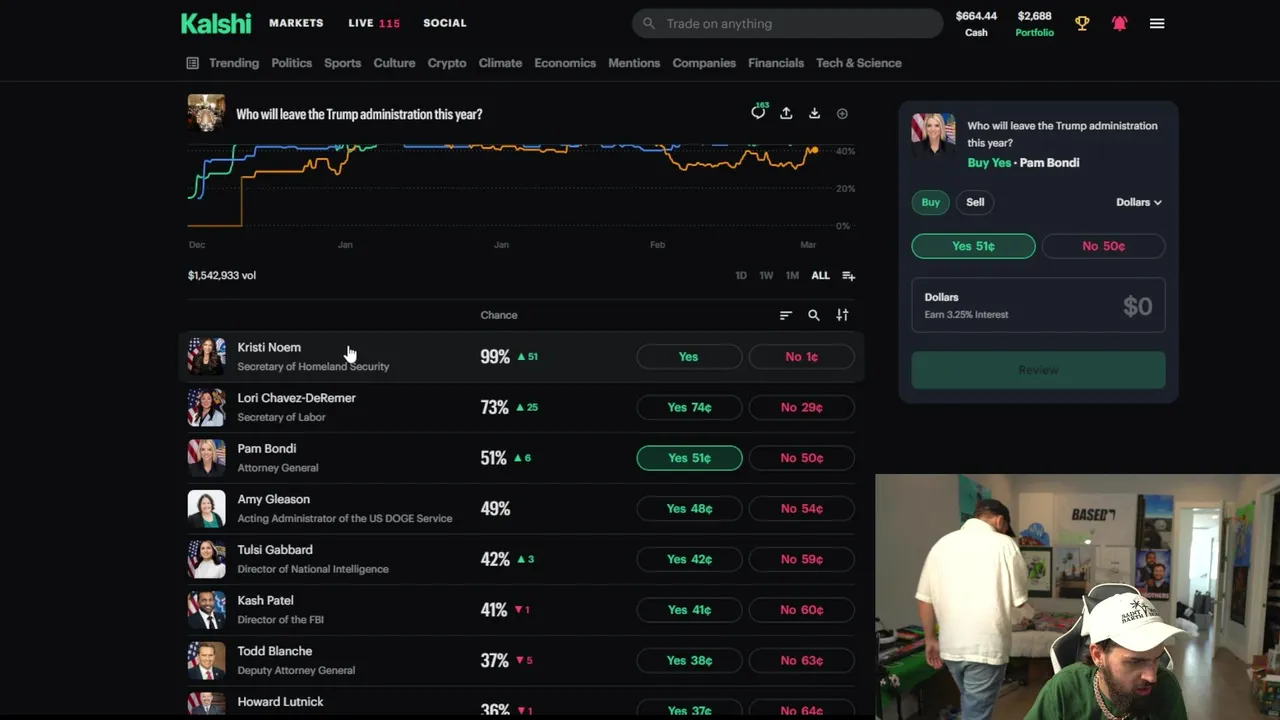Click the search magnifier icon in search bar
Viewport: 1280px width, 720px height.
[x=649, y=23]
